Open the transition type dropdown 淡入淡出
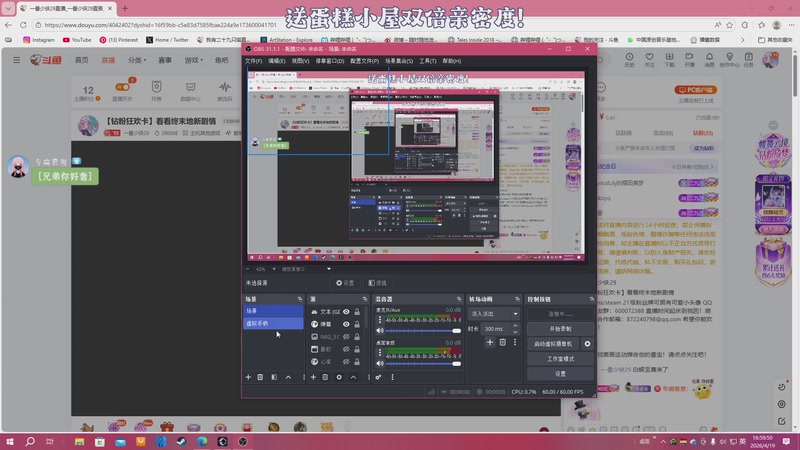This screenshot has width=800, height=450. pos(494,314)
